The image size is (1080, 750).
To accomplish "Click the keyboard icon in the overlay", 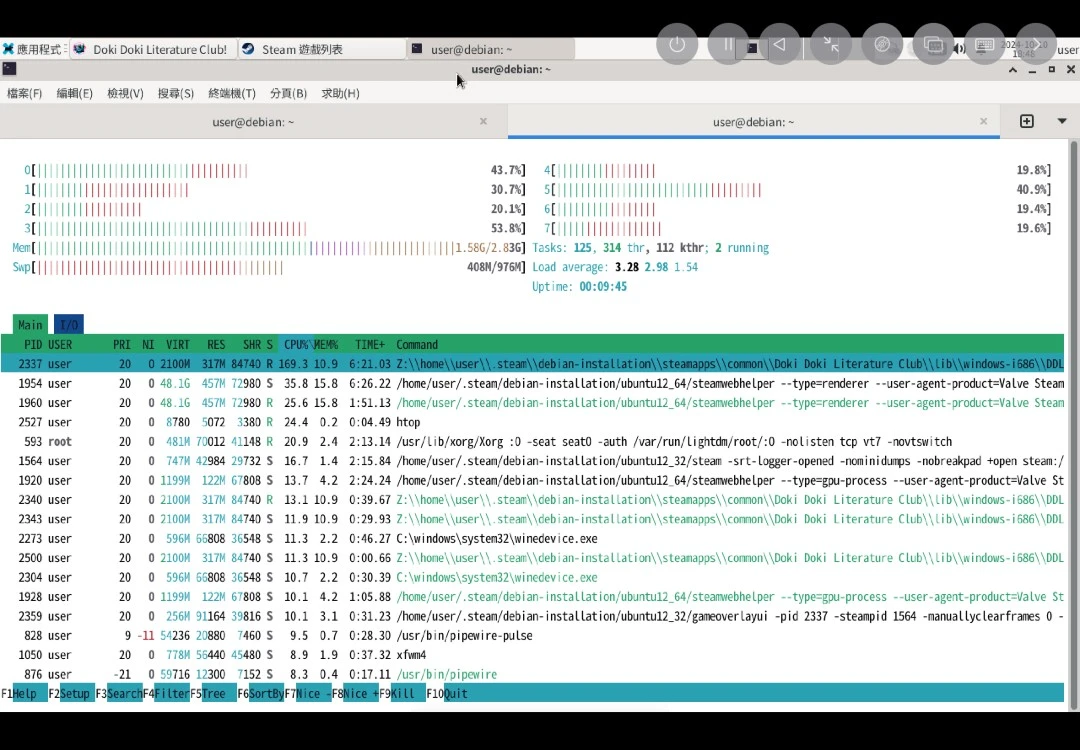I will click(984, 45).
